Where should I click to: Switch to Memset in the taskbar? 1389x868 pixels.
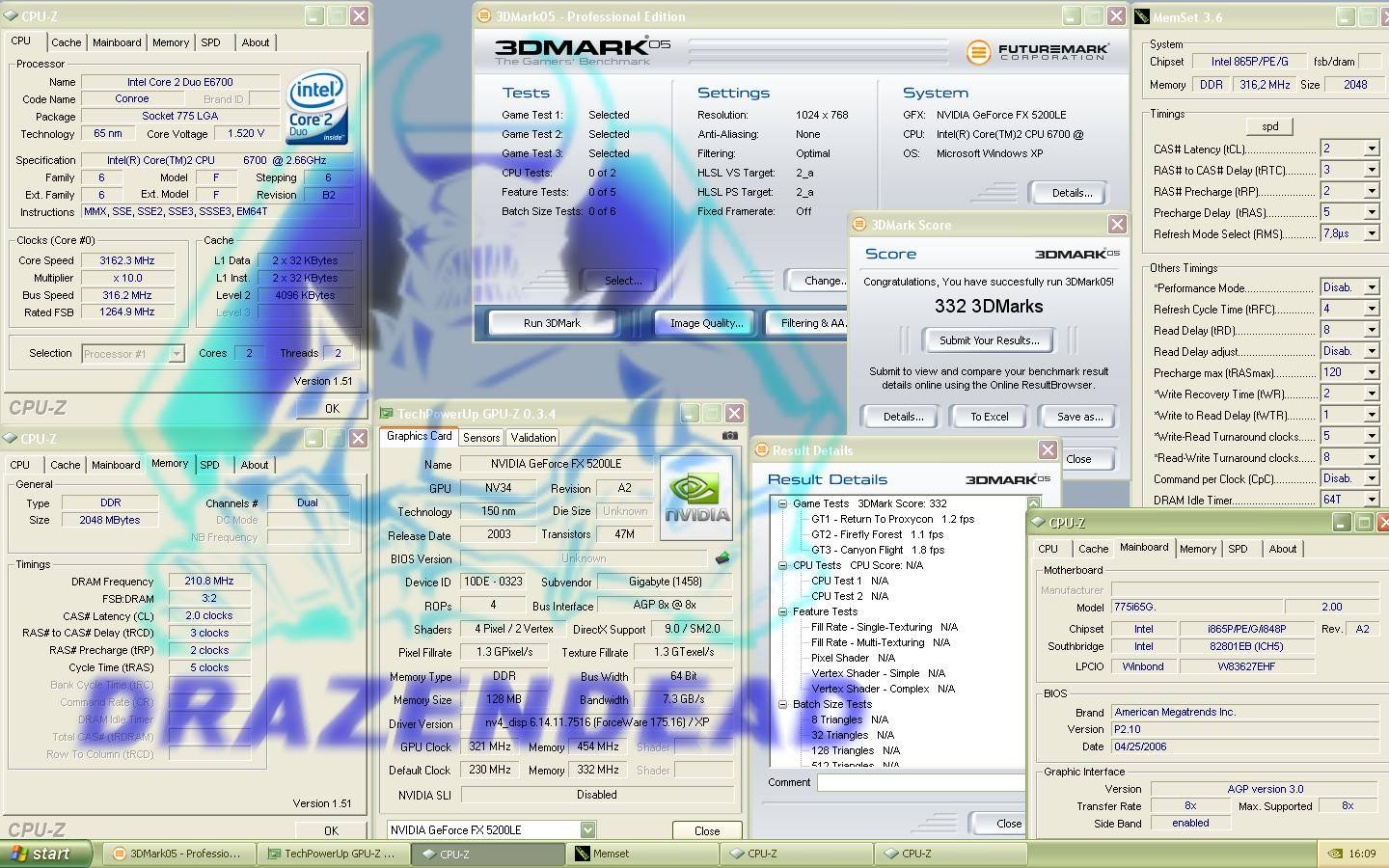click(642, 854)
